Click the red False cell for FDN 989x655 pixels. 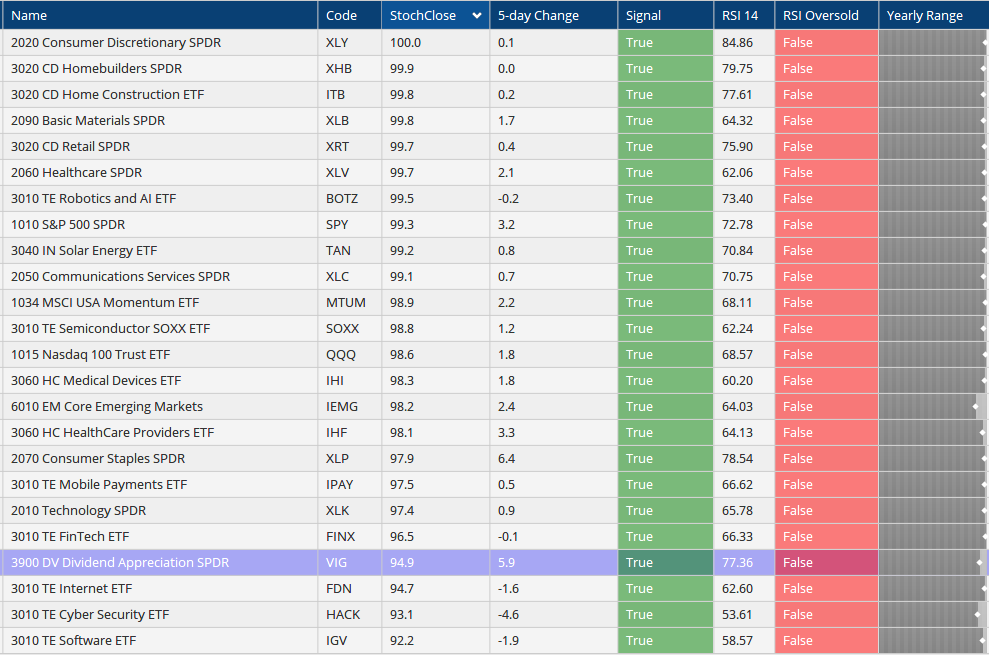(826, 588)
